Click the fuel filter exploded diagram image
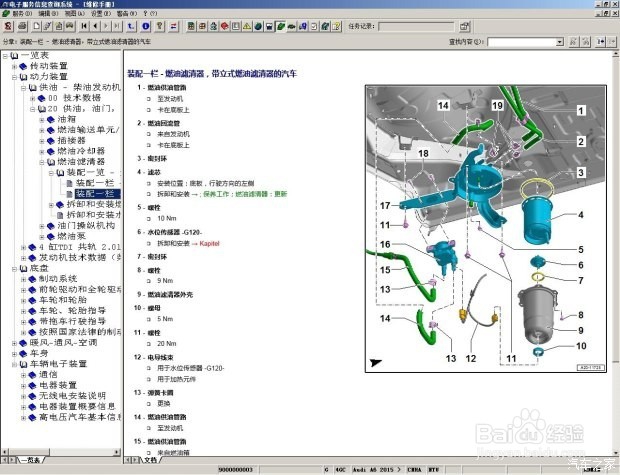Viewport: 620px width, 475px height. click(486, 229)
